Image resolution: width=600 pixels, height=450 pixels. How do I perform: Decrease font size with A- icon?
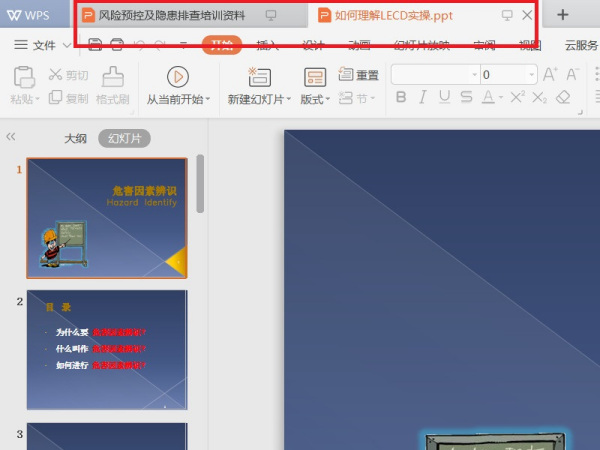click(x=572, y=74)
